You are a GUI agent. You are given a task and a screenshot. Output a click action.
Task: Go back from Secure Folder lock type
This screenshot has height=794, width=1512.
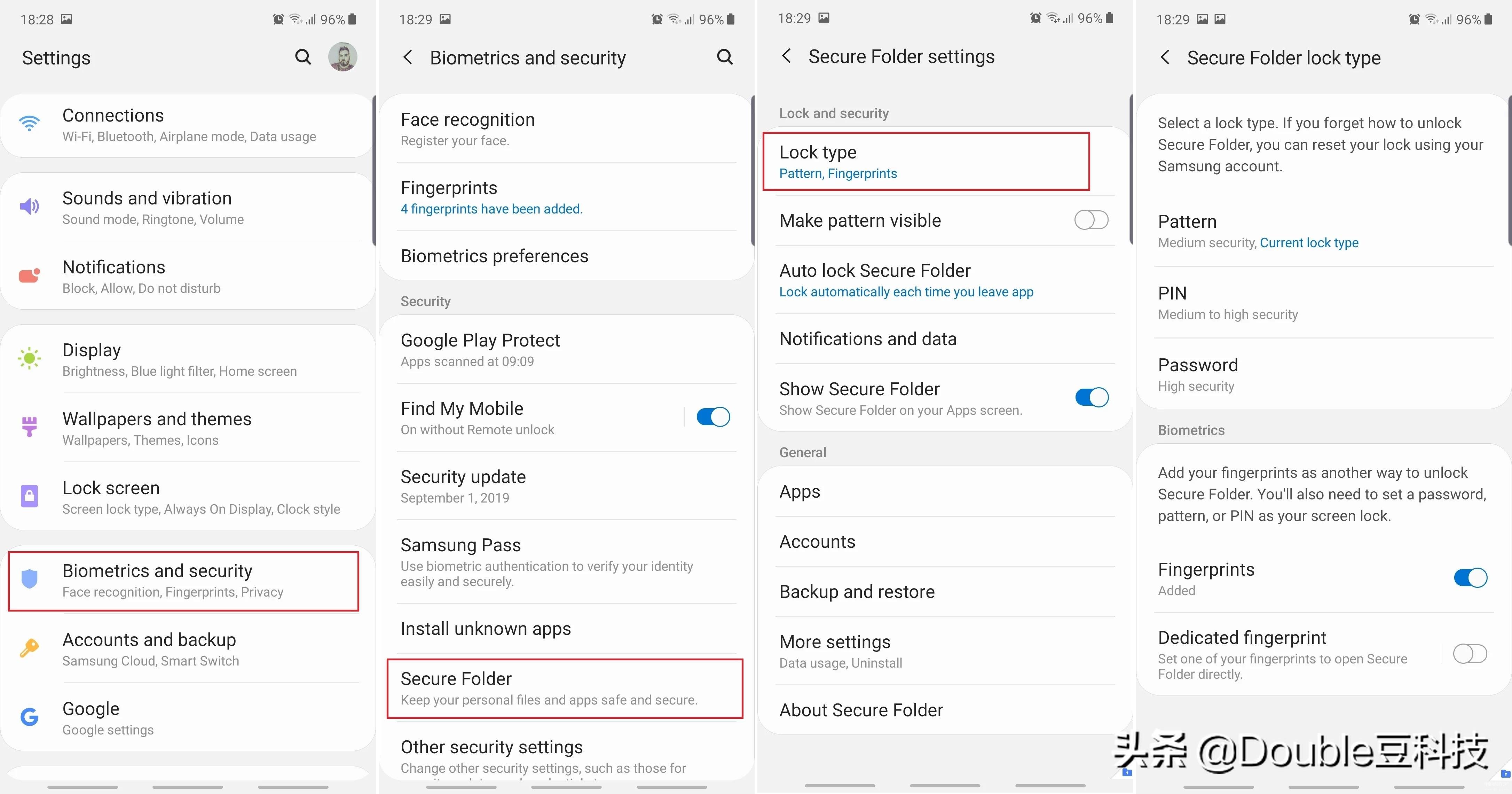point(1165,57)
